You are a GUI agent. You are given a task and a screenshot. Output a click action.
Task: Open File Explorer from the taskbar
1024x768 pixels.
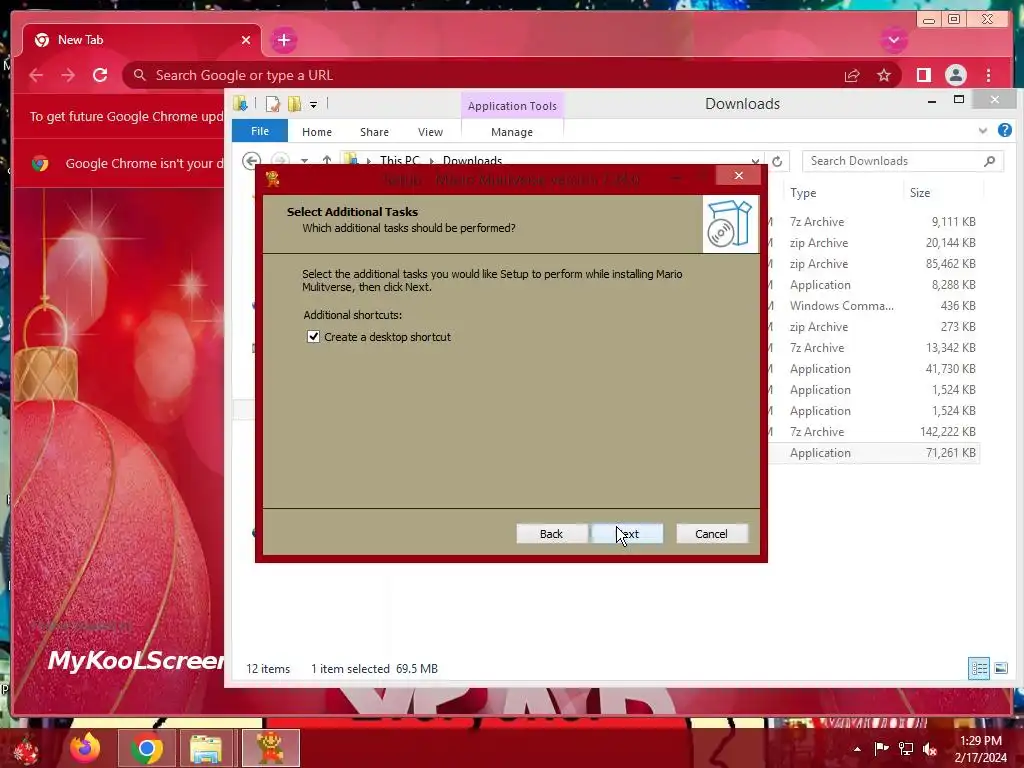206,748
